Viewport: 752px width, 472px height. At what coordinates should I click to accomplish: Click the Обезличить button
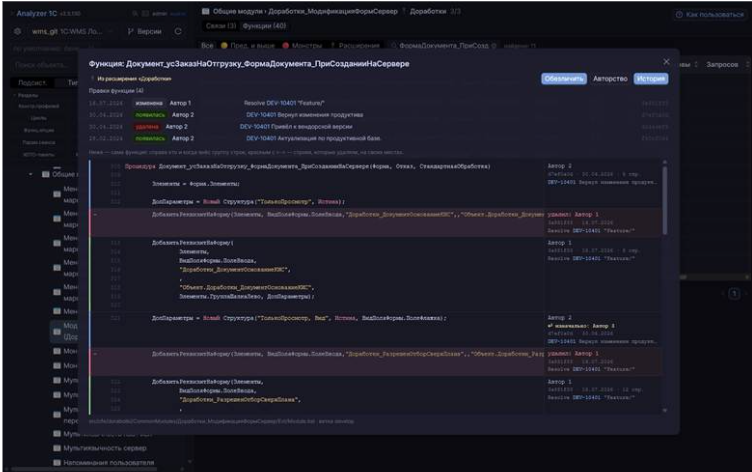pos(564,79)
